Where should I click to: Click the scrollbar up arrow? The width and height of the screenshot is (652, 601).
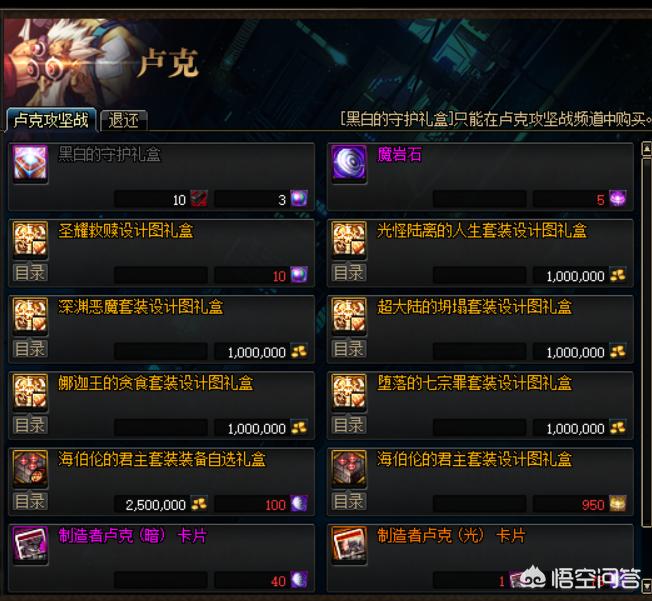tap(647, 148)
